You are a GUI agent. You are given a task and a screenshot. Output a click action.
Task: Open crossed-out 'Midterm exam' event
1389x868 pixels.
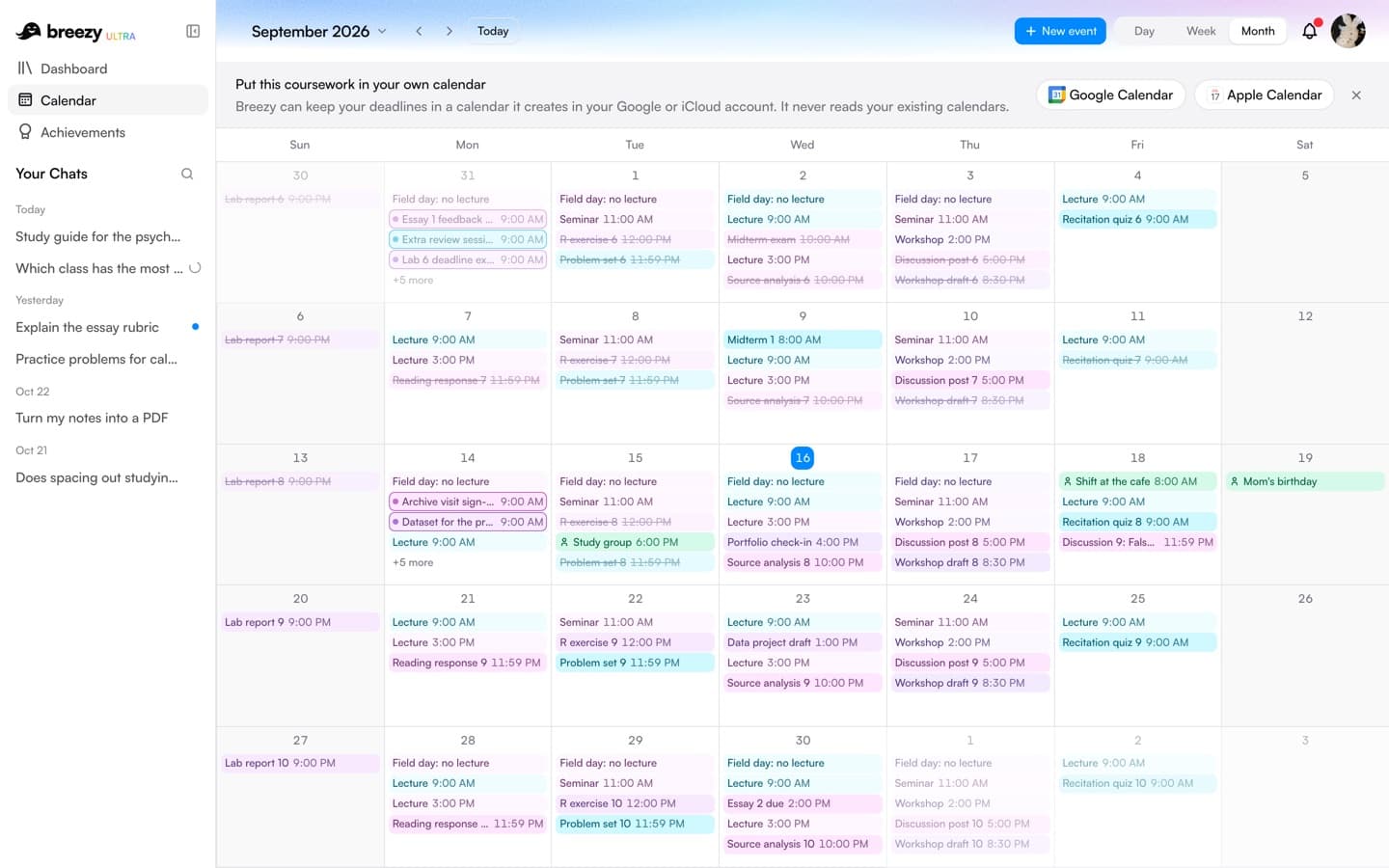tap(803, 239)
